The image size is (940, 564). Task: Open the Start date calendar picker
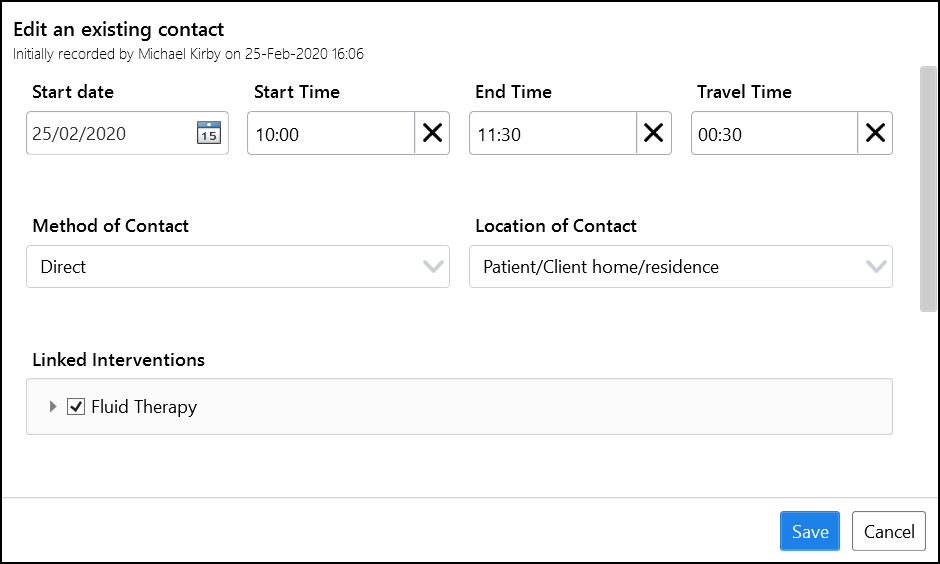click(x=208, y=134)
